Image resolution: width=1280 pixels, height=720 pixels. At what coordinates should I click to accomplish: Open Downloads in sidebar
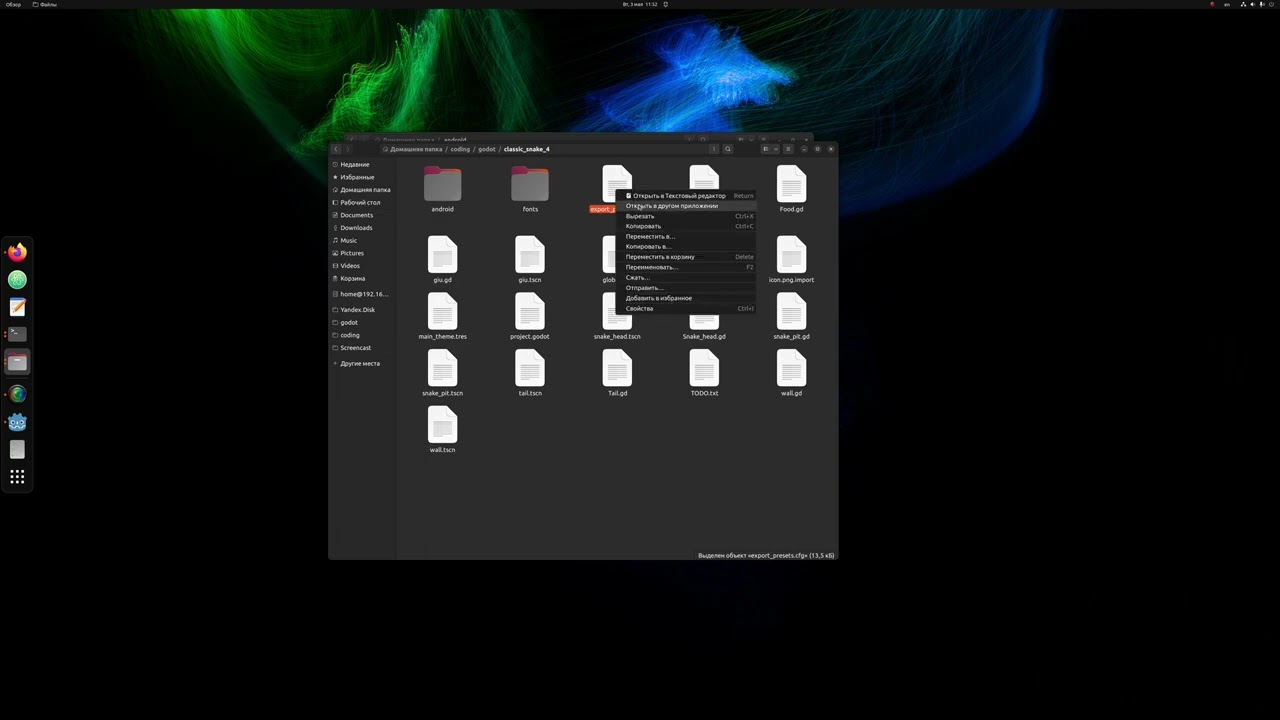pyautogui.click(x=362, y=228)
